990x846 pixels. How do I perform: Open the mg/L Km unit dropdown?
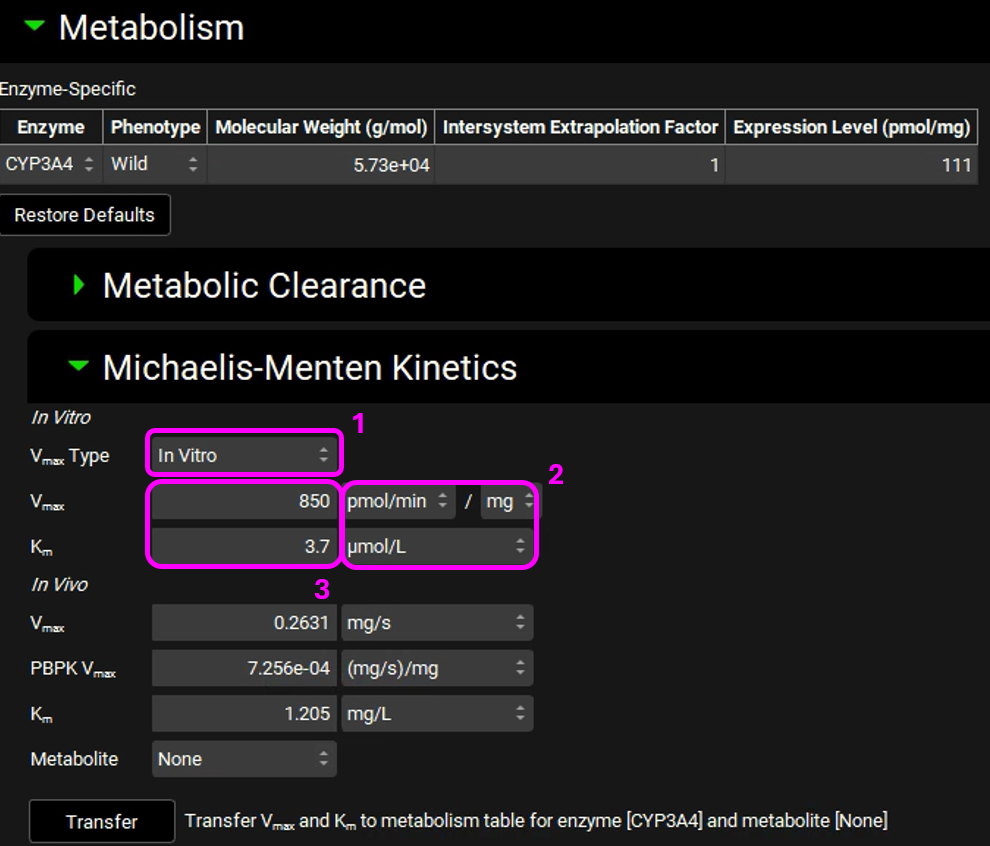point(437,714)
